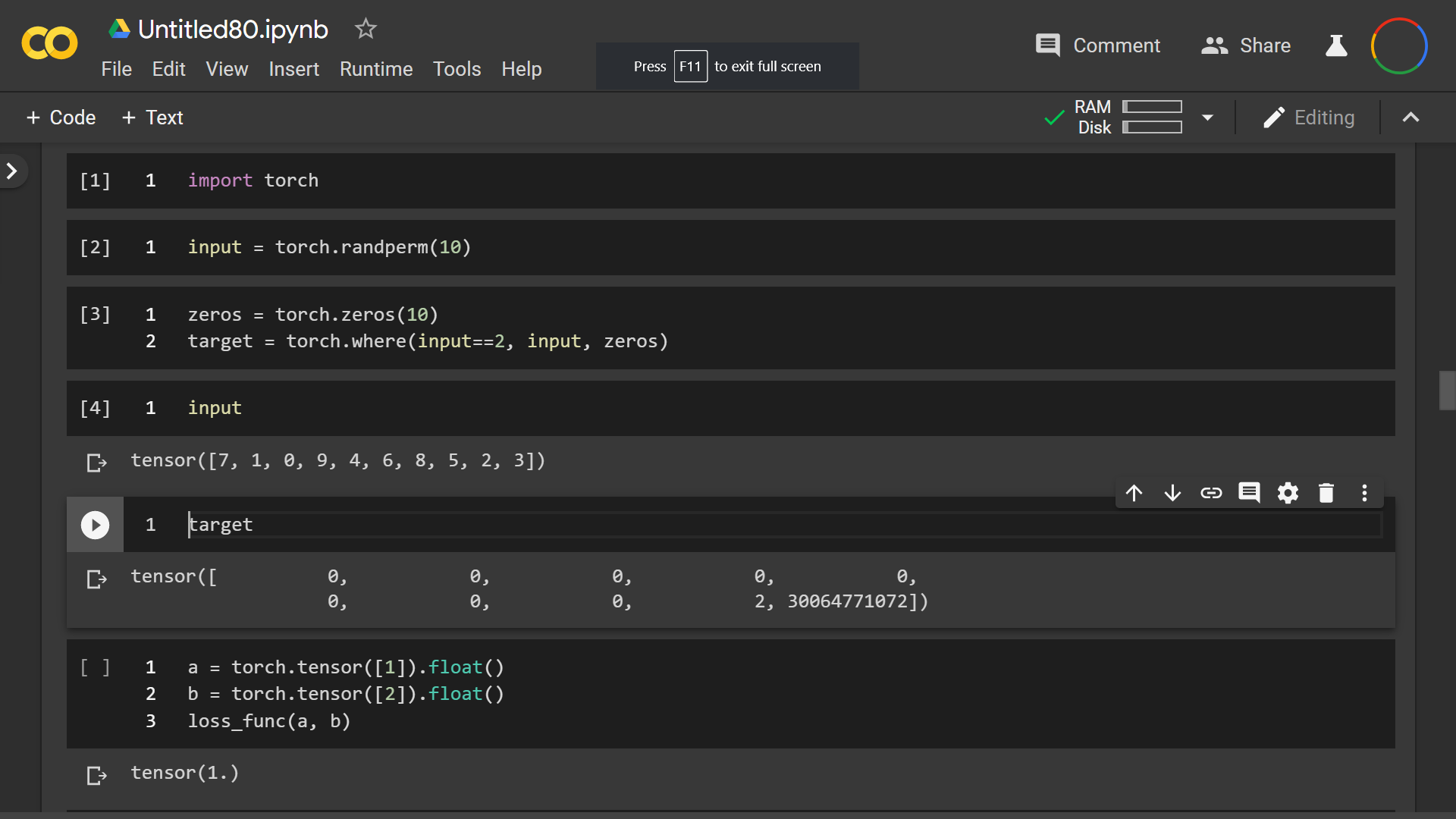Image resolution: width=1456 pixels, height=819 pixels.
Task: Open the Google Drive icon by title
Action: pos(119,29)
